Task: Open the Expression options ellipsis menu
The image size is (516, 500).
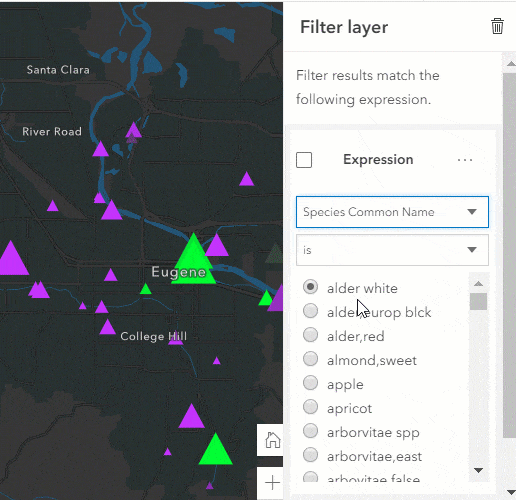Action: [465, 160]
